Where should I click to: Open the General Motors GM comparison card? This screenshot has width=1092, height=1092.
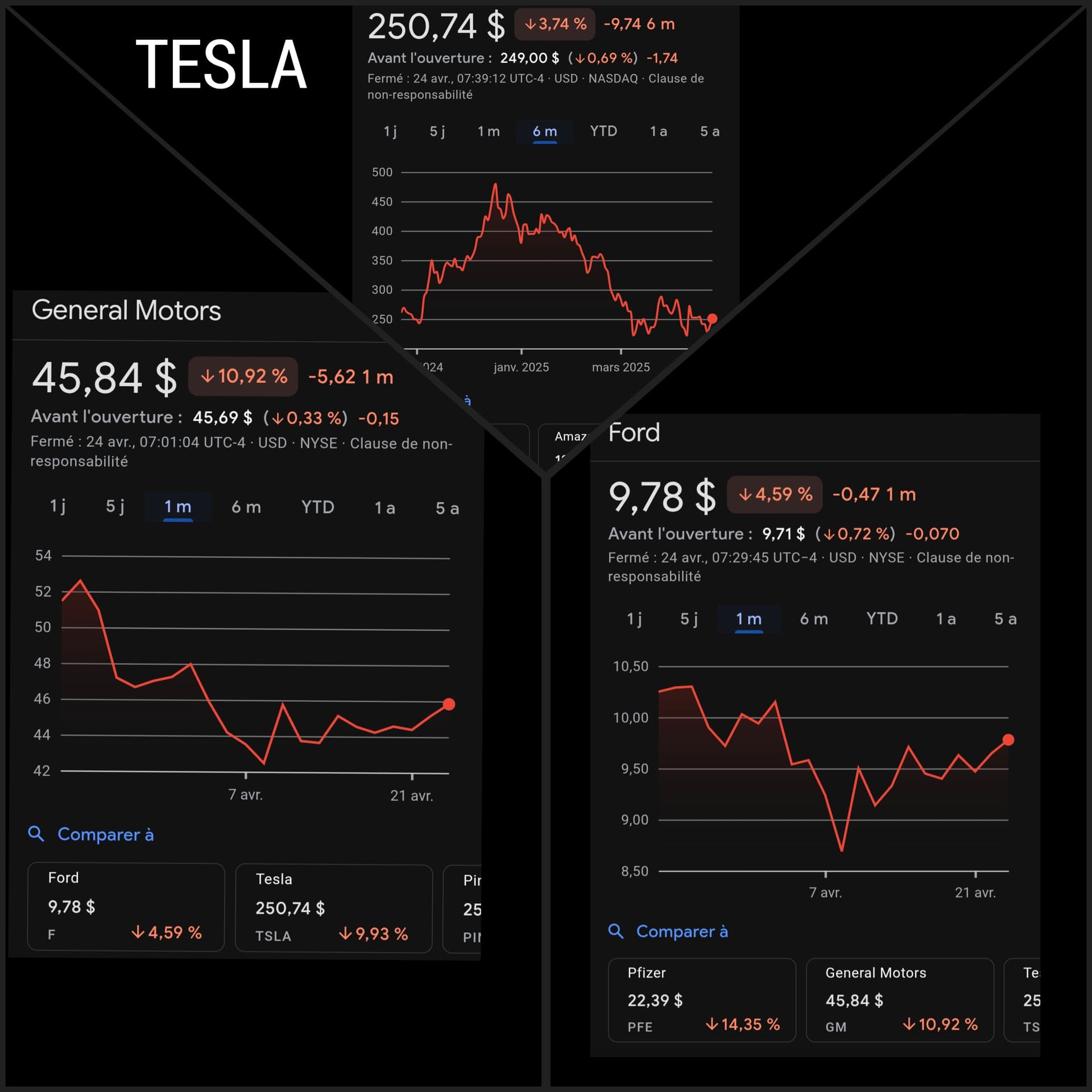pyautogui.click(x=900, y=1000)
